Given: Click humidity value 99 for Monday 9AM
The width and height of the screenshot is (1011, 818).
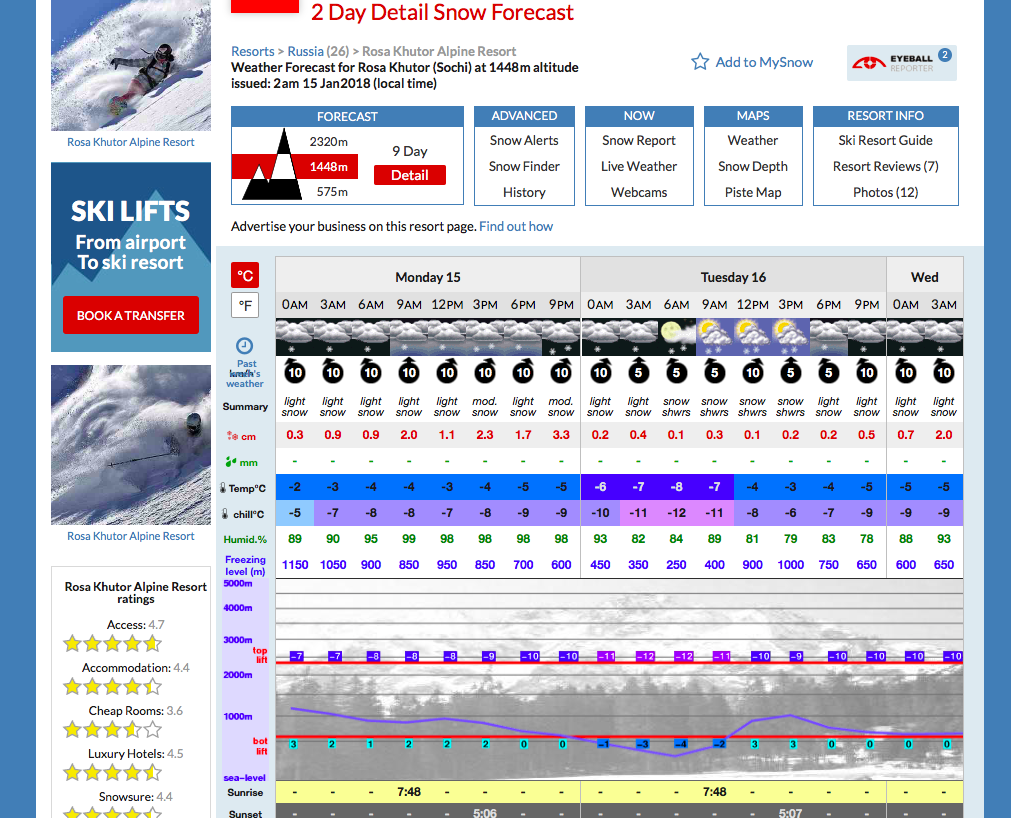Looking at the screenshot, I should (409, 539).
